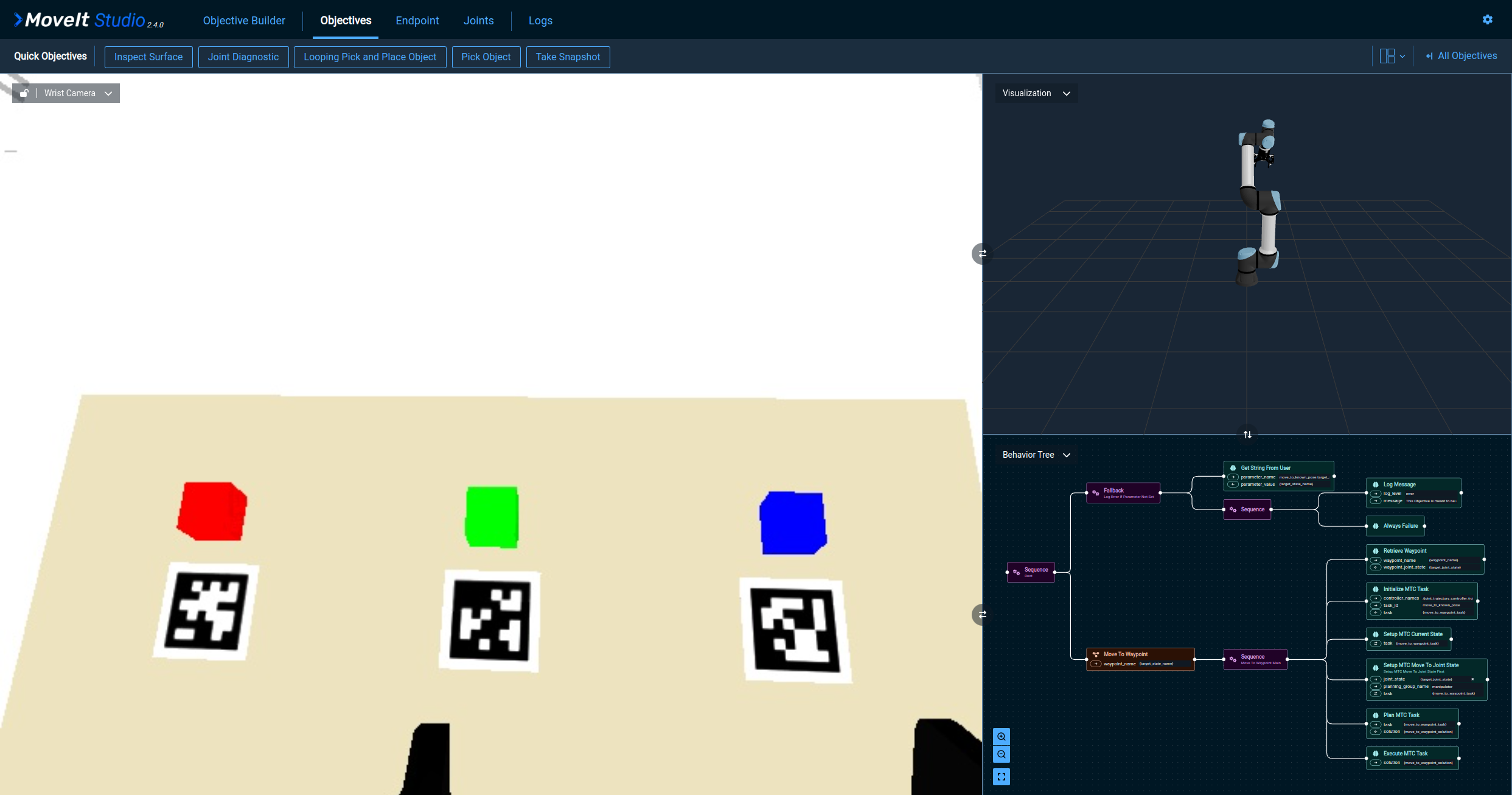The image size is (1512, 795).
Task: Click the root Sequence node icon
Action: (1016, 572)
